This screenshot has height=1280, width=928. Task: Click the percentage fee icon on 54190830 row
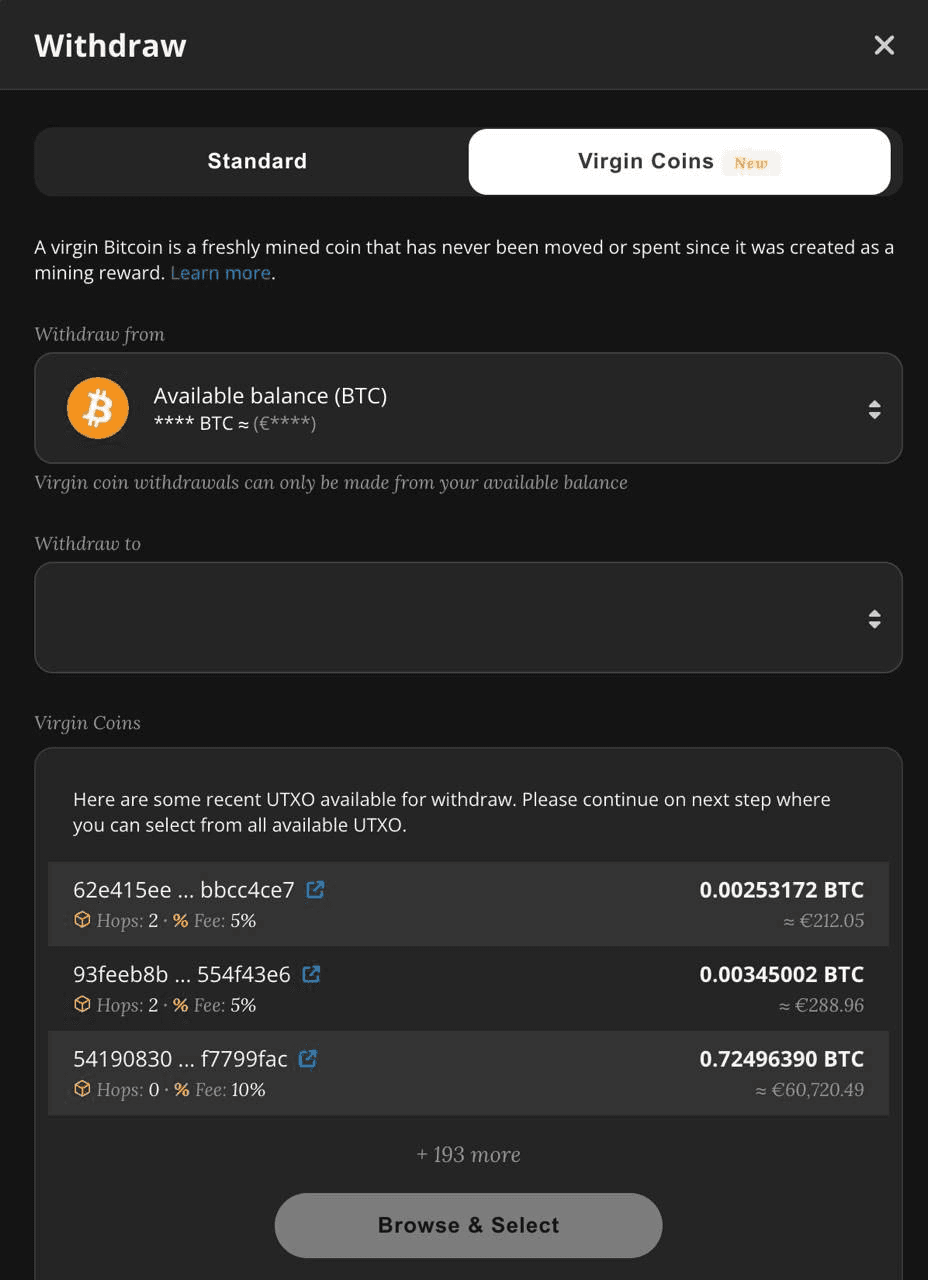tap(180, 1089)
